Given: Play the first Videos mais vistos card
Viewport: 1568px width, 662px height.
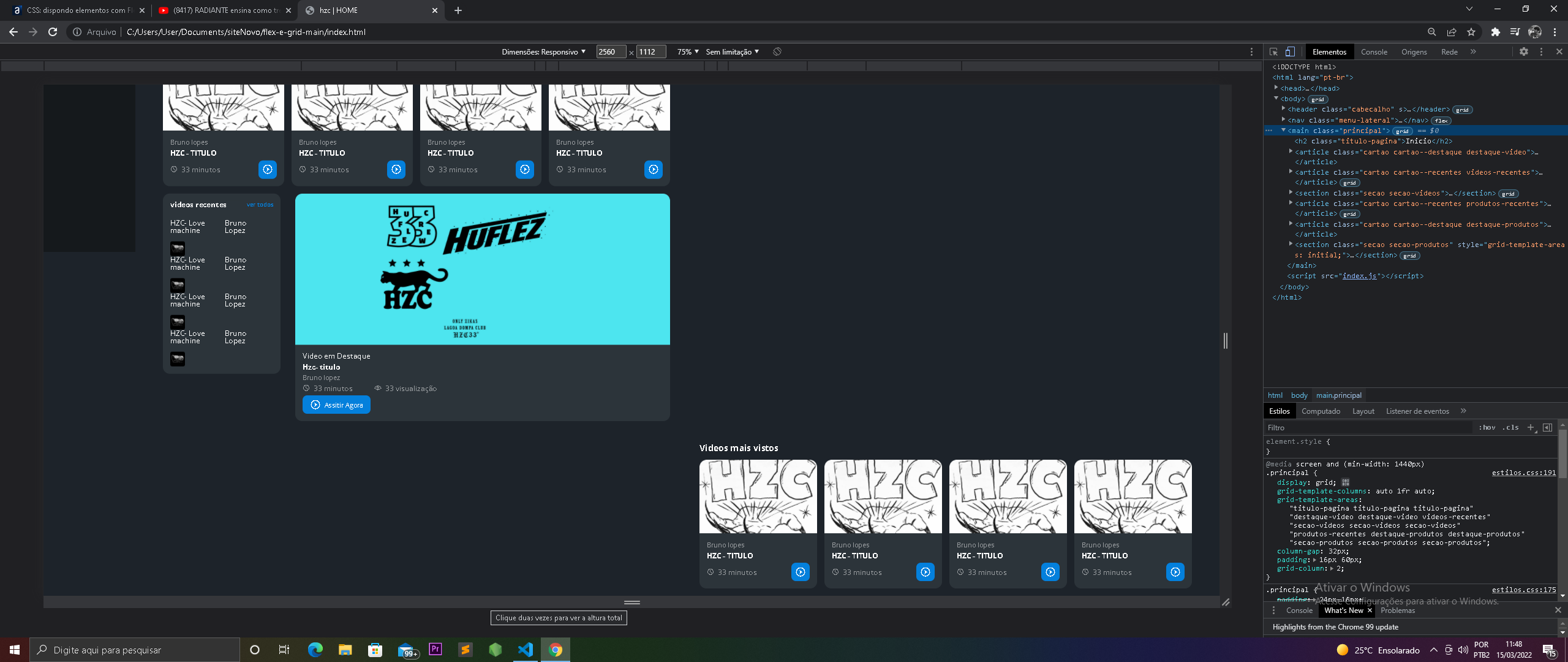Looking at the screenshot, I should tap(801, 572).
